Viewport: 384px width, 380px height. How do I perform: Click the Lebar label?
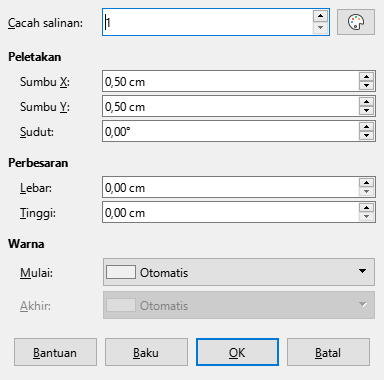click(x=36, y=188)
